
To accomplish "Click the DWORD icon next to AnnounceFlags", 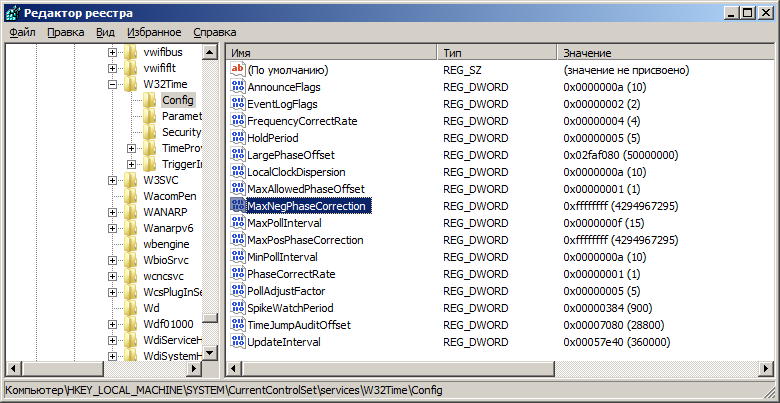I will click(238, 87).
